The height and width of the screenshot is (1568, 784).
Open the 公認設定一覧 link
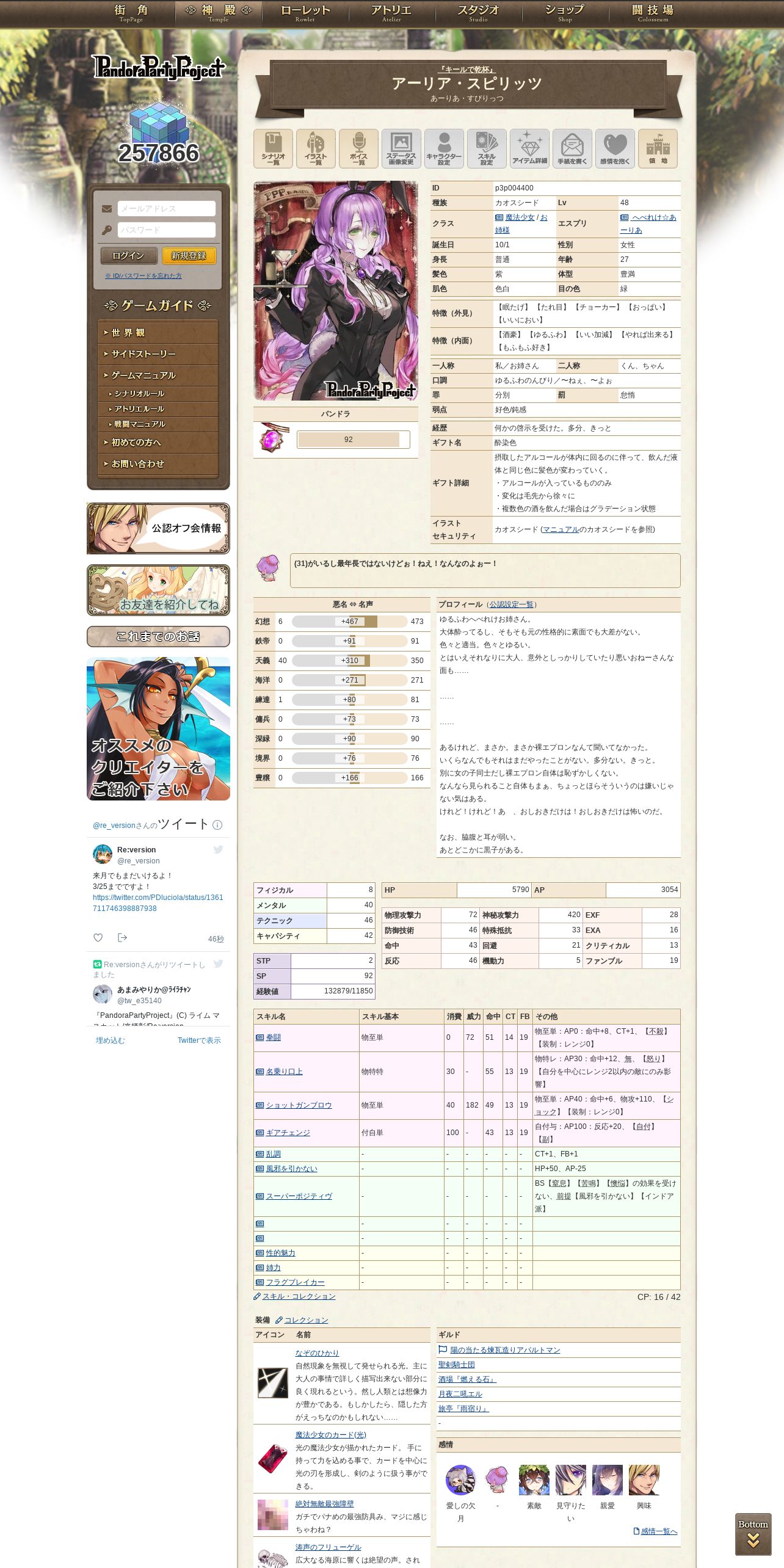point(511,604)
